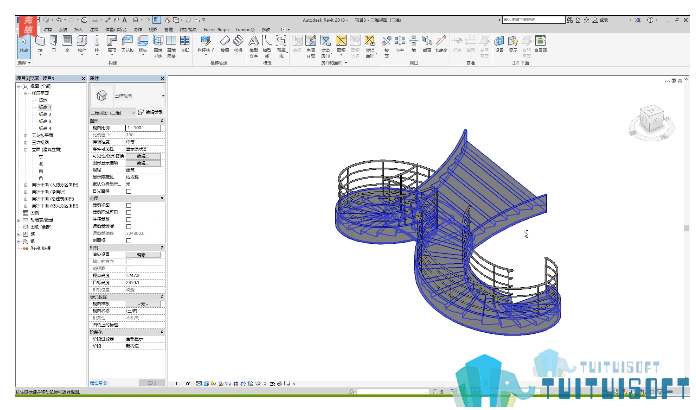
Task: Click the Set work plane tool
Action: 499,44
